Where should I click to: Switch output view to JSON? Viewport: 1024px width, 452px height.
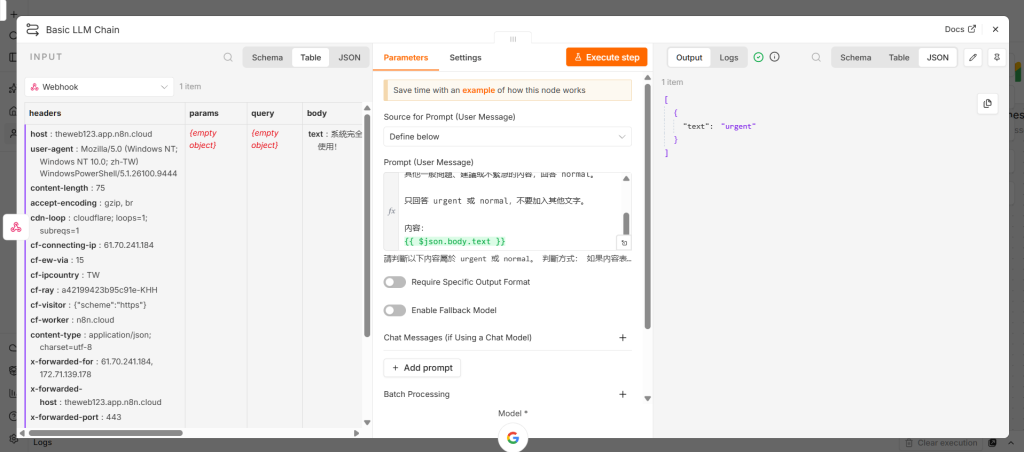coord(938,57)
